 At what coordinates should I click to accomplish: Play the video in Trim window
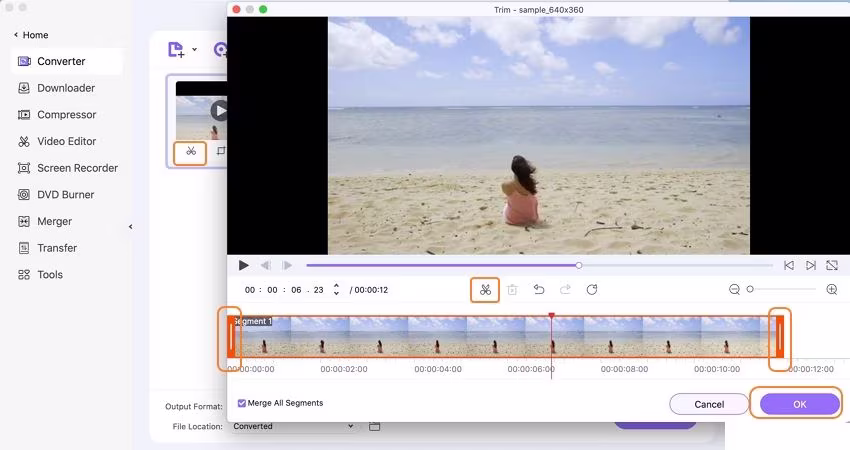243,265
